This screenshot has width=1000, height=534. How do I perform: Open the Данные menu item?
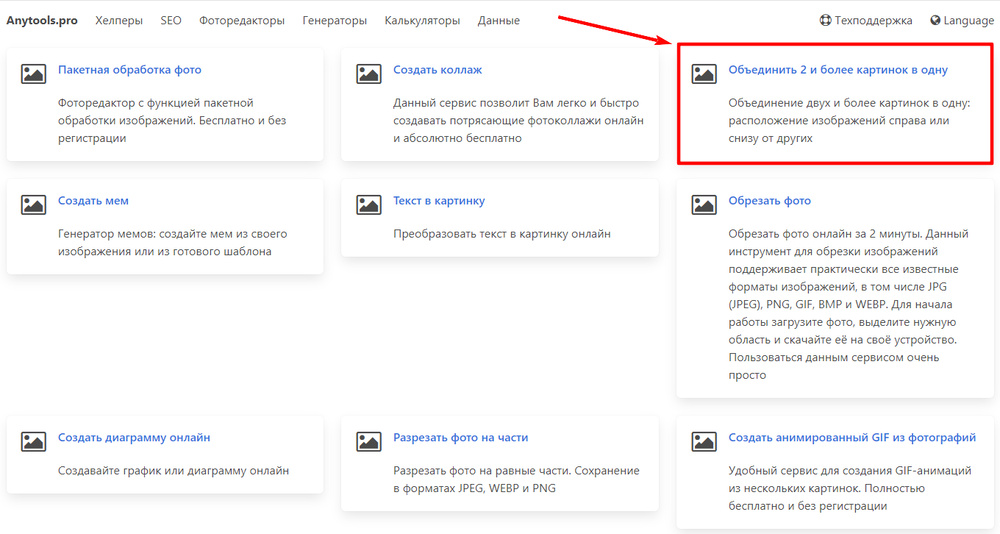[x=498, y=20]
